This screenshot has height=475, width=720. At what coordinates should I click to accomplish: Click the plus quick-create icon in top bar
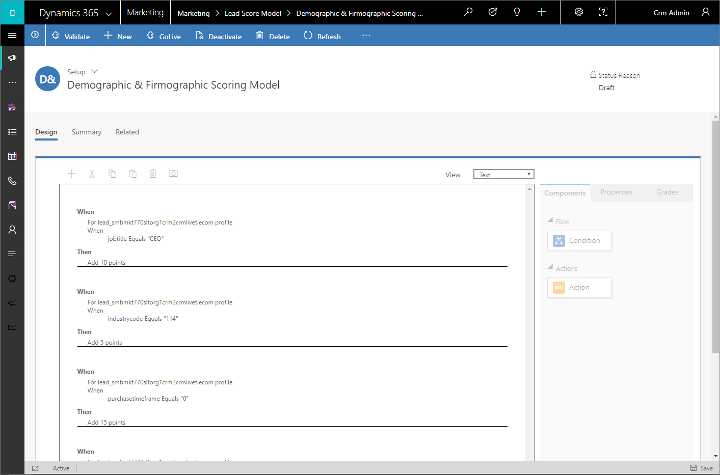541,12
